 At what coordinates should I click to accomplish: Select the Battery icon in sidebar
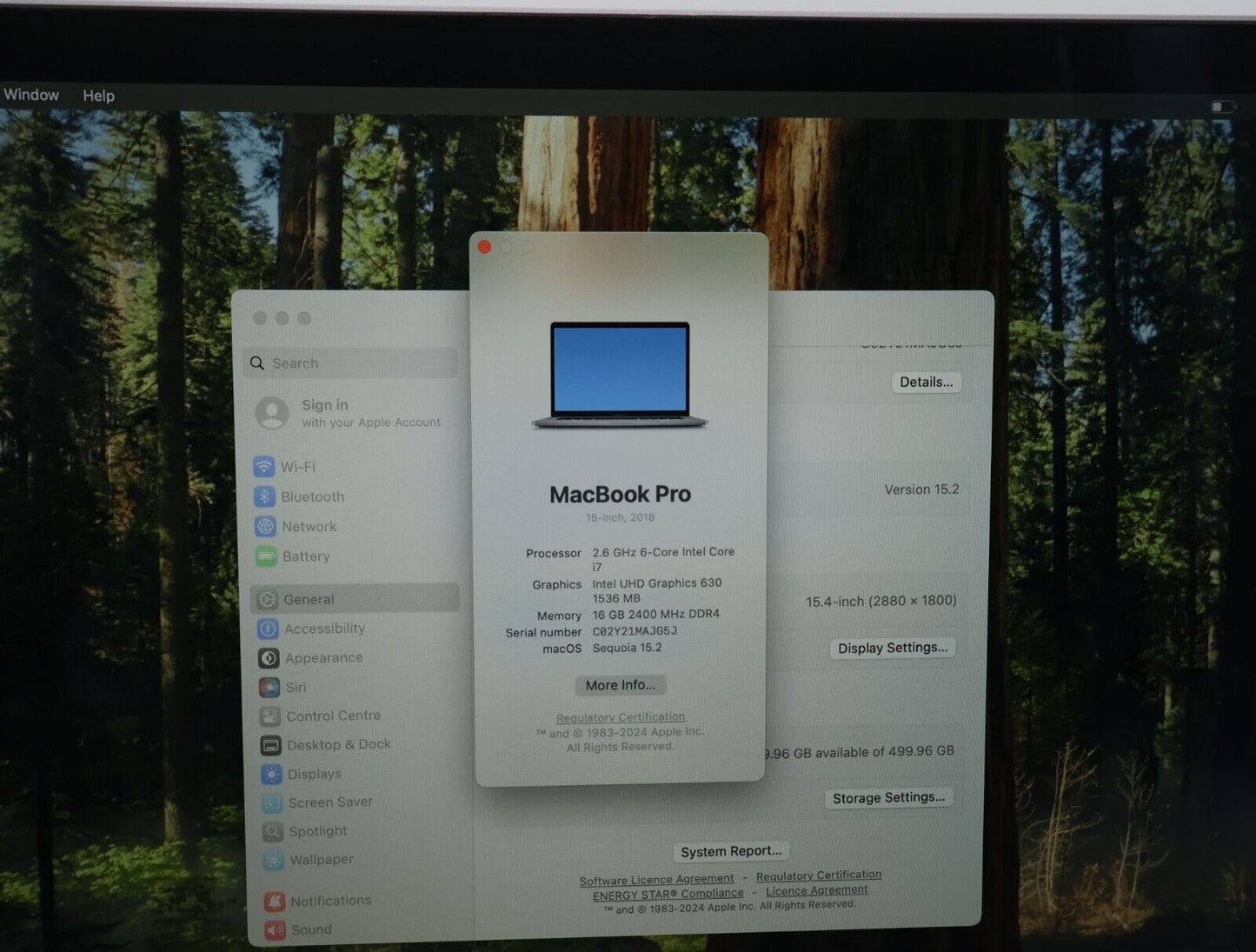click(266, 556)
